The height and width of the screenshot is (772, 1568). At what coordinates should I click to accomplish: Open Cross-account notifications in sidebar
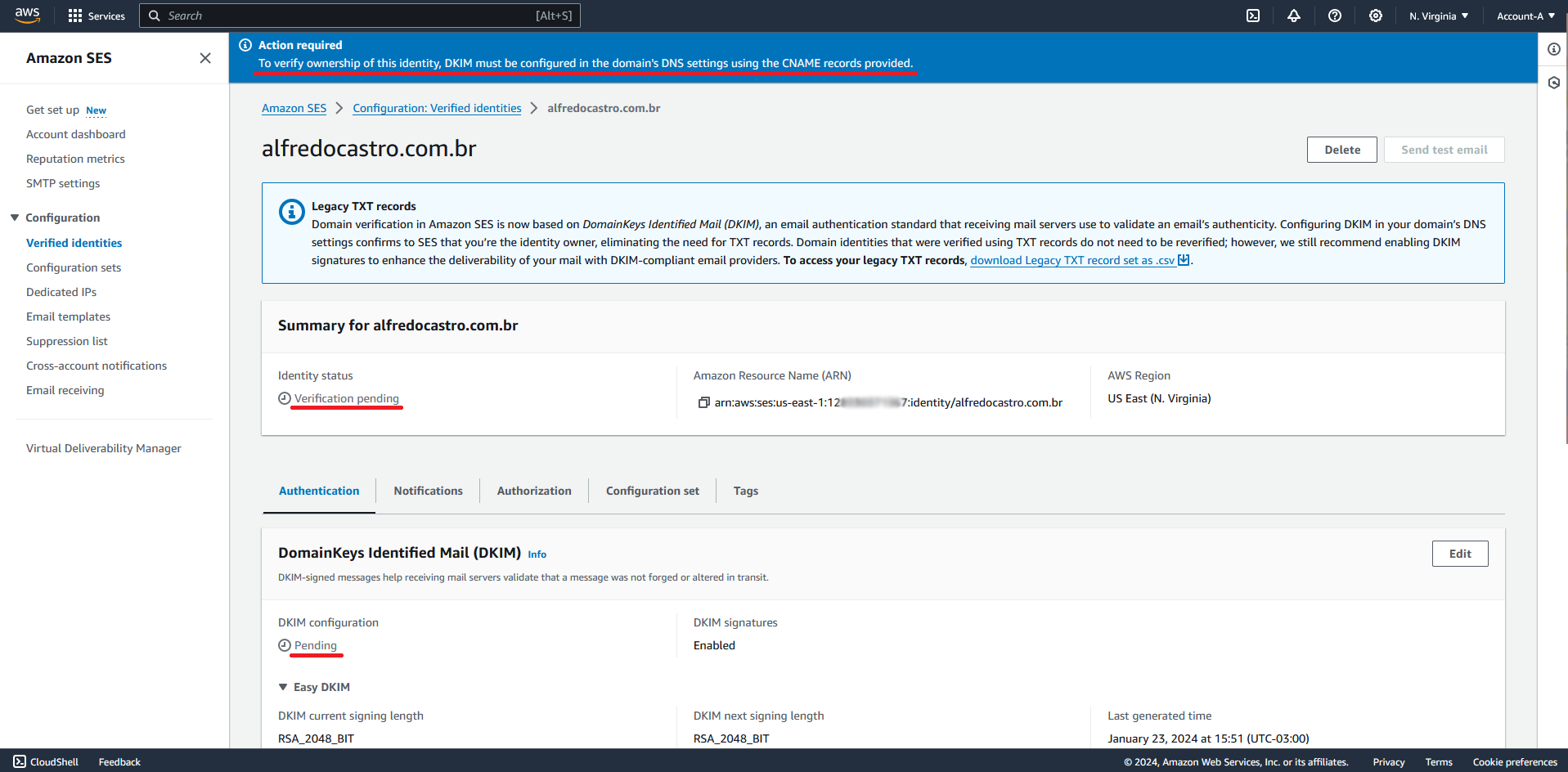(97, 366)
